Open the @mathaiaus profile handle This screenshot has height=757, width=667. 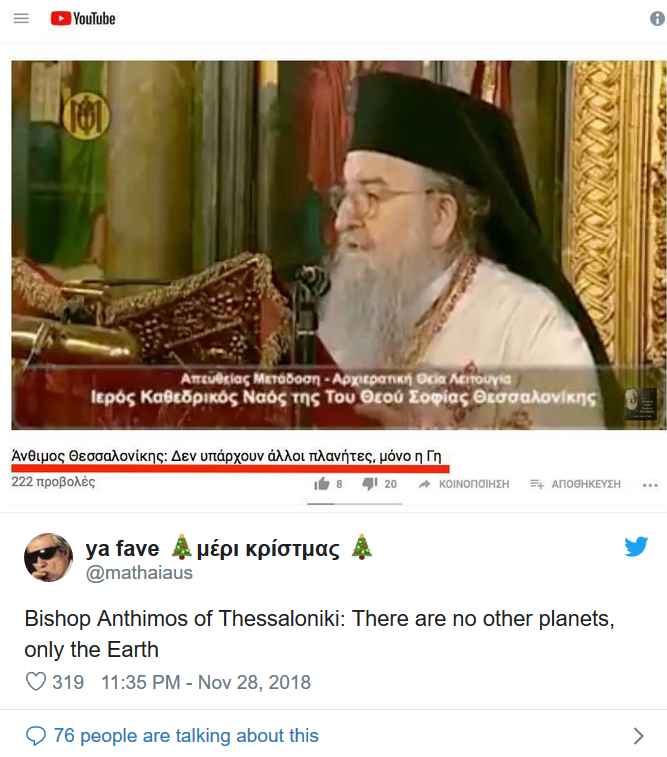[139, 573]
